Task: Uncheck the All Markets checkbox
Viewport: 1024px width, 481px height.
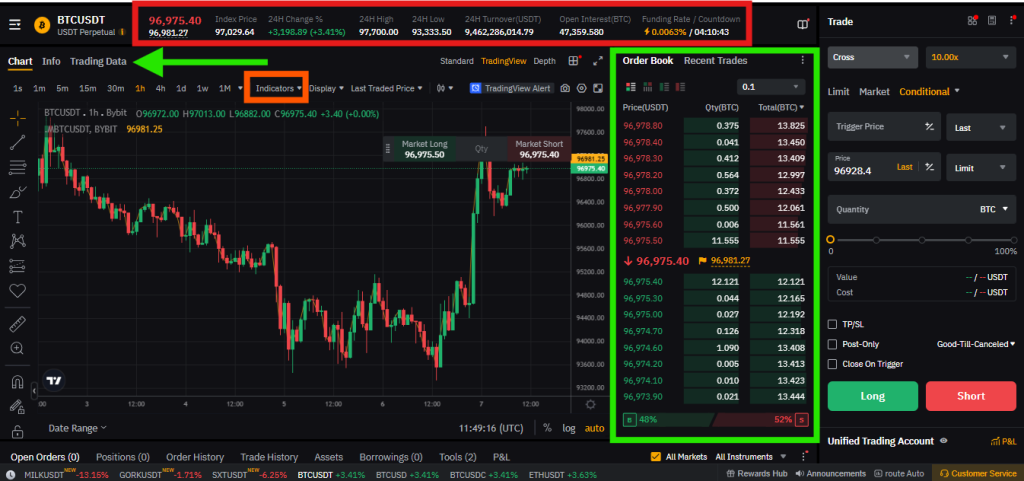Action: click(656, 457)
